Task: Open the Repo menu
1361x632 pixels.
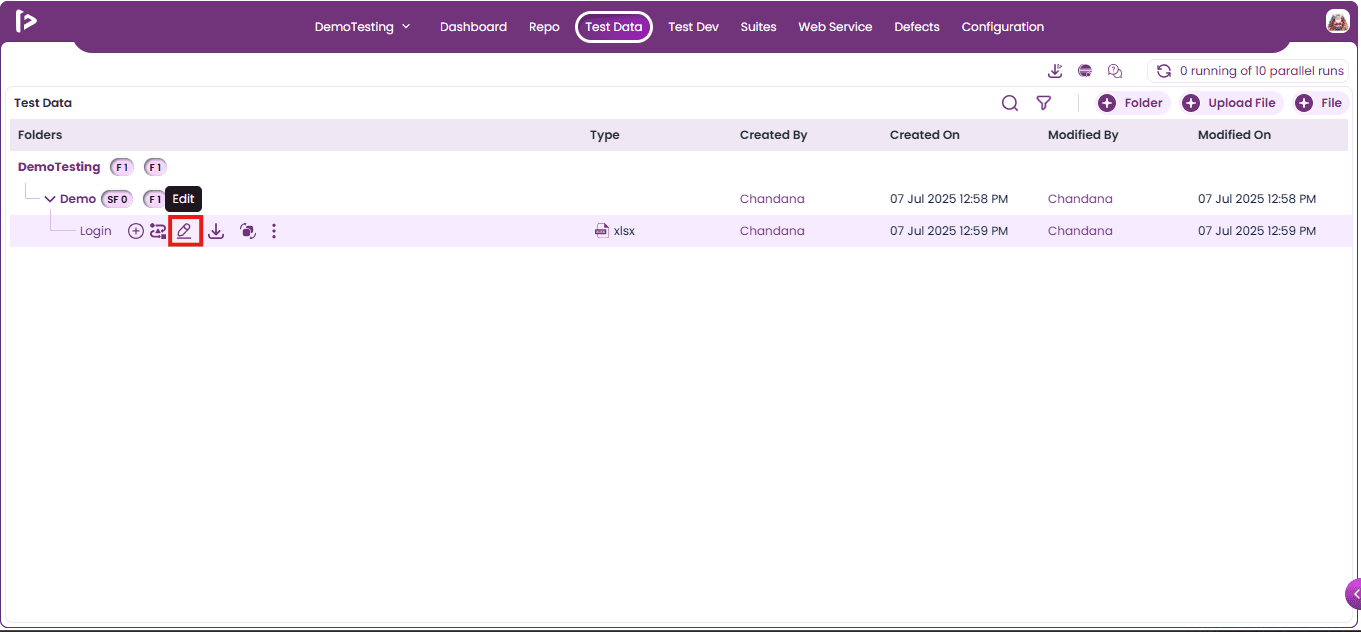Action: [544, 27]
